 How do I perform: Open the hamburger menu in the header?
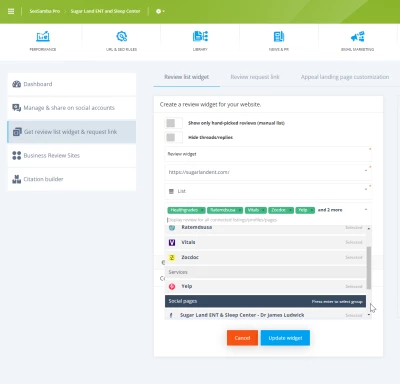(11, 11)
